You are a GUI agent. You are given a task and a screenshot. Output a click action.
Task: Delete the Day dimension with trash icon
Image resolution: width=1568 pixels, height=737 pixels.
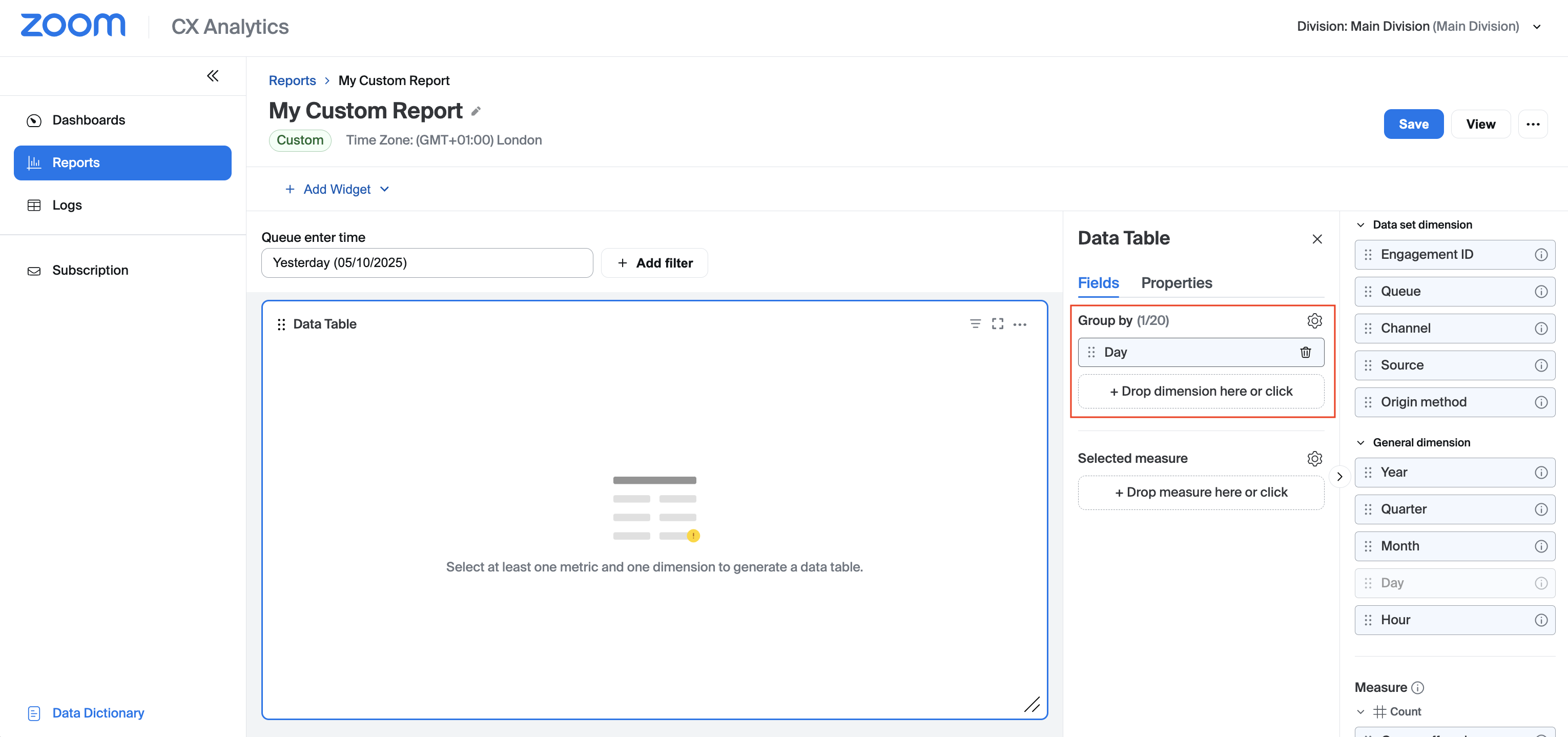click(x=1305, y=353)
